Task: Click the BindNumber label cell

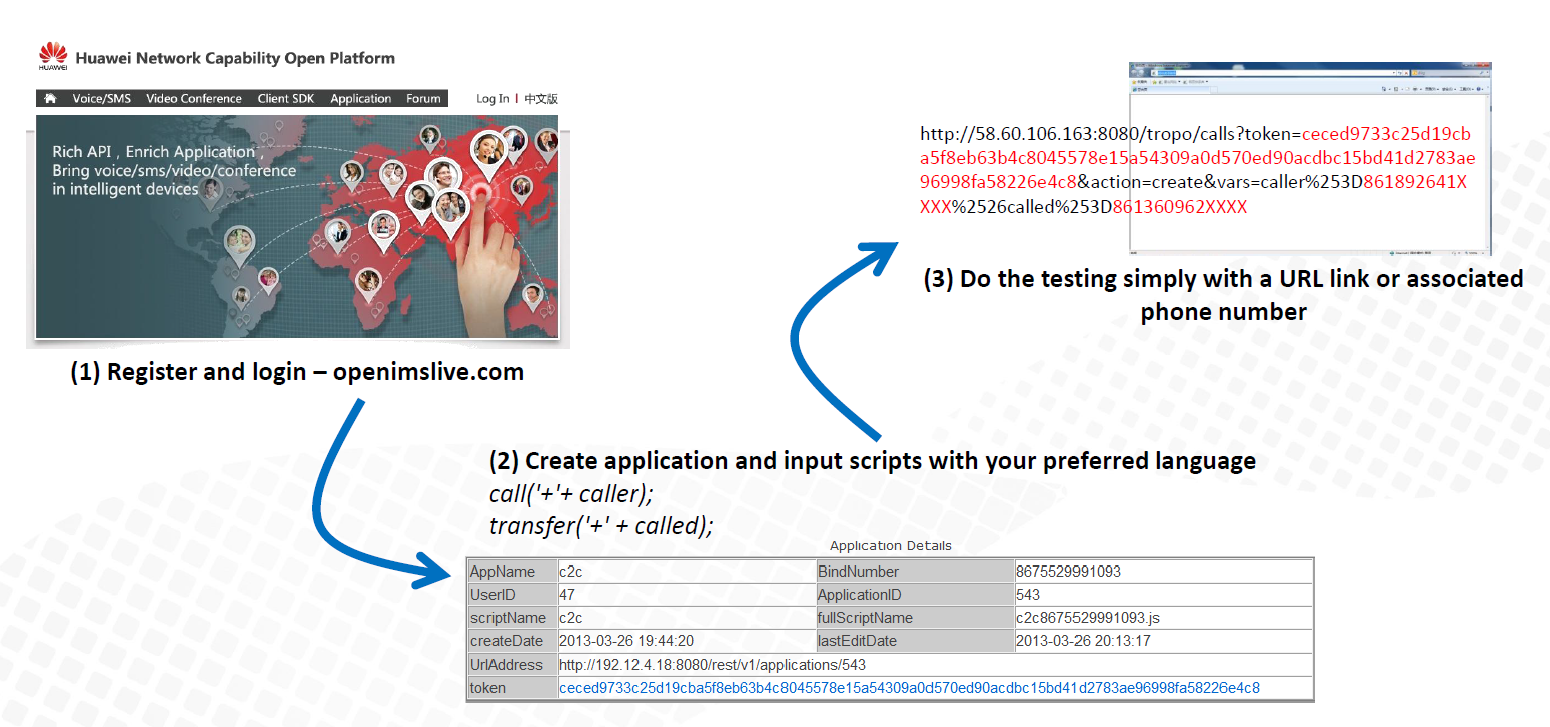Action: (x=914, y=572)
